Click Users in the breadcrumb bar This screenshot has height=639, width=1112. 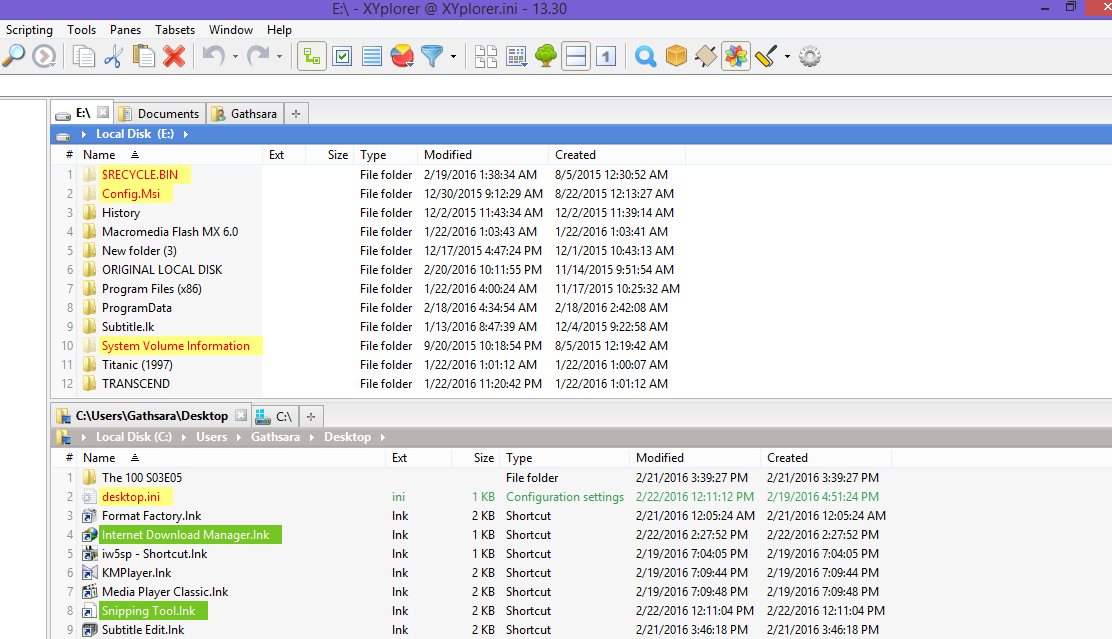click(x=211, y=437)
